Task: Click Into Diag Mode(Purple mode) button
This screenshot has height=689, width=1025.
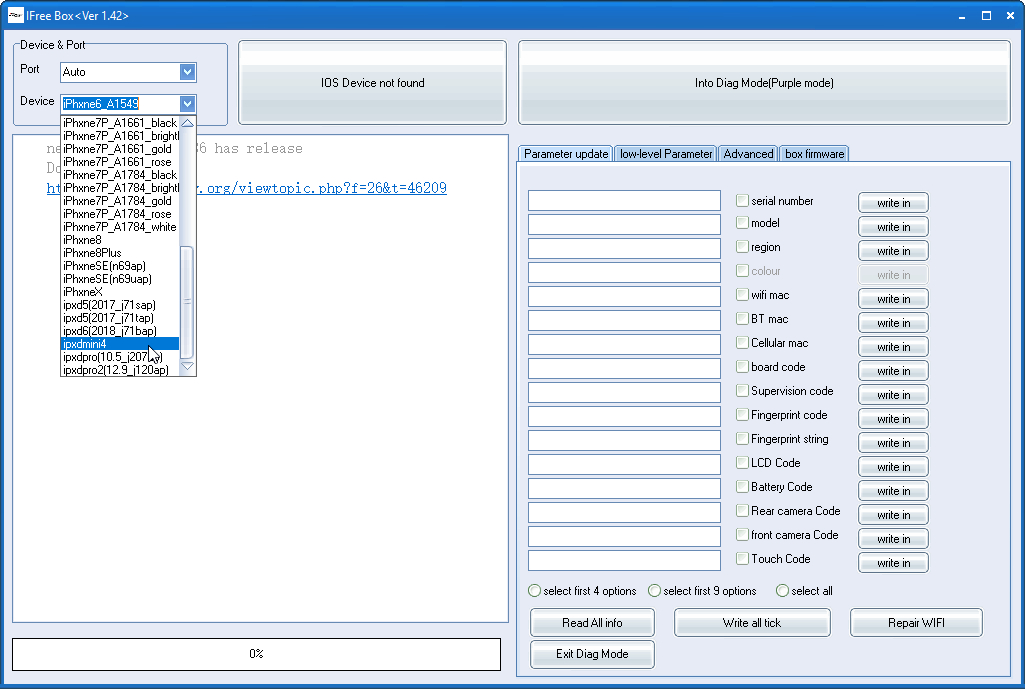Action: 764,83
